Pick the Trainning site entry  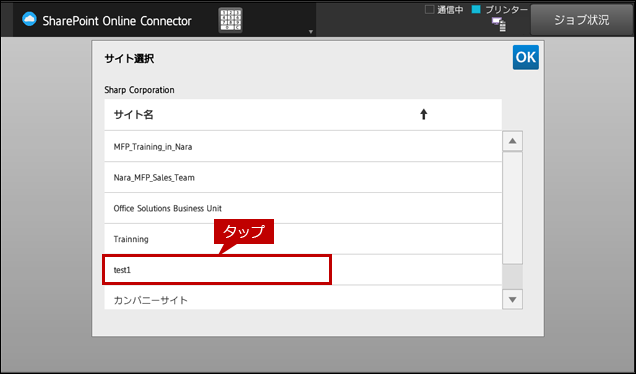click(303, 239)
